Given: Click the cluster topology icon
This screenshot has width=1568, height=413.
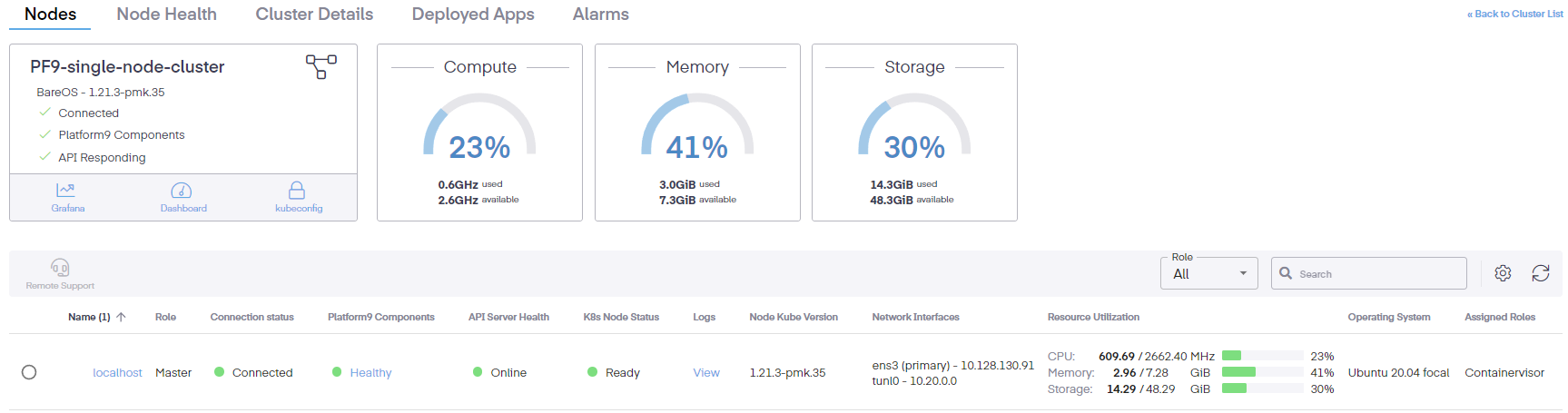Looking at the screenshot, I should click(321, 66).
